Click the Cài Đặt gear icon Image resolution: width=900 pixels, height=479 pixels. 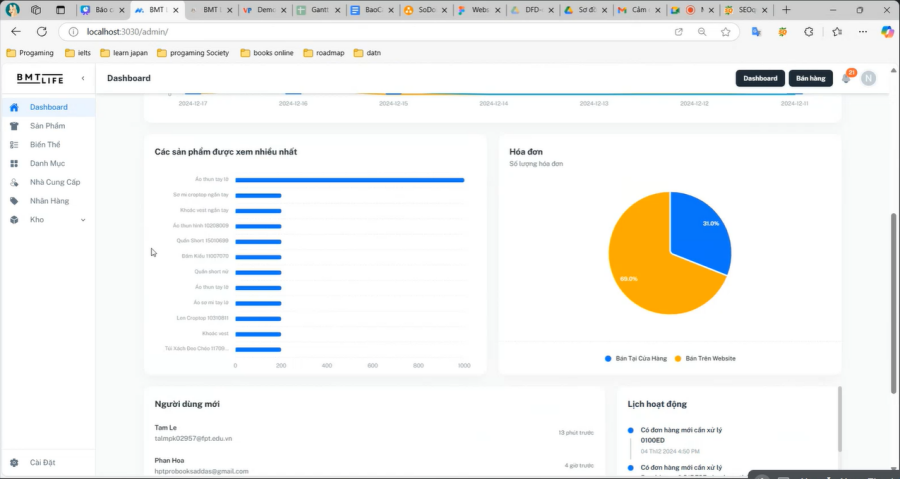(14, 462)
